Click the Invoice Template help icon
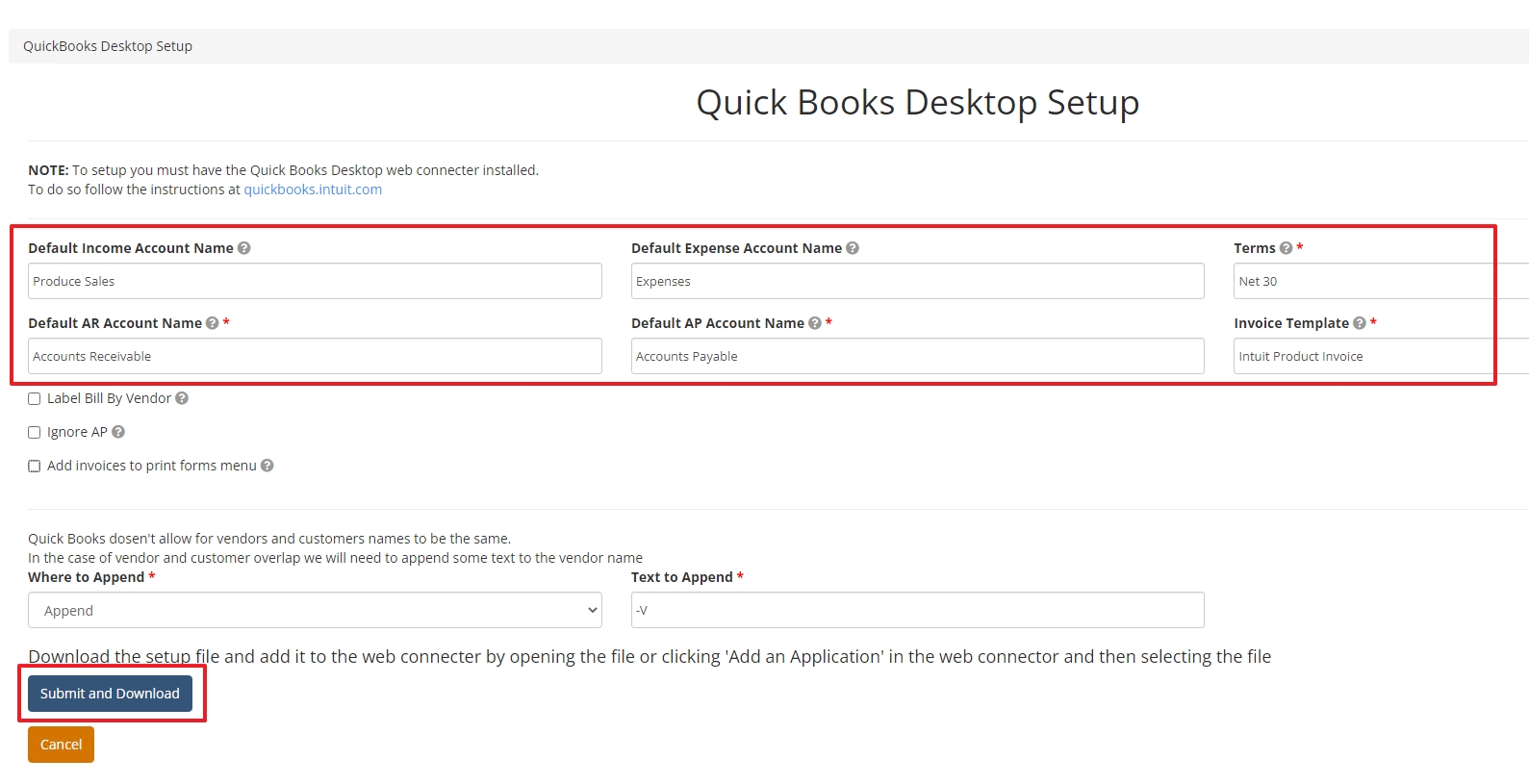 [1360, 323]
